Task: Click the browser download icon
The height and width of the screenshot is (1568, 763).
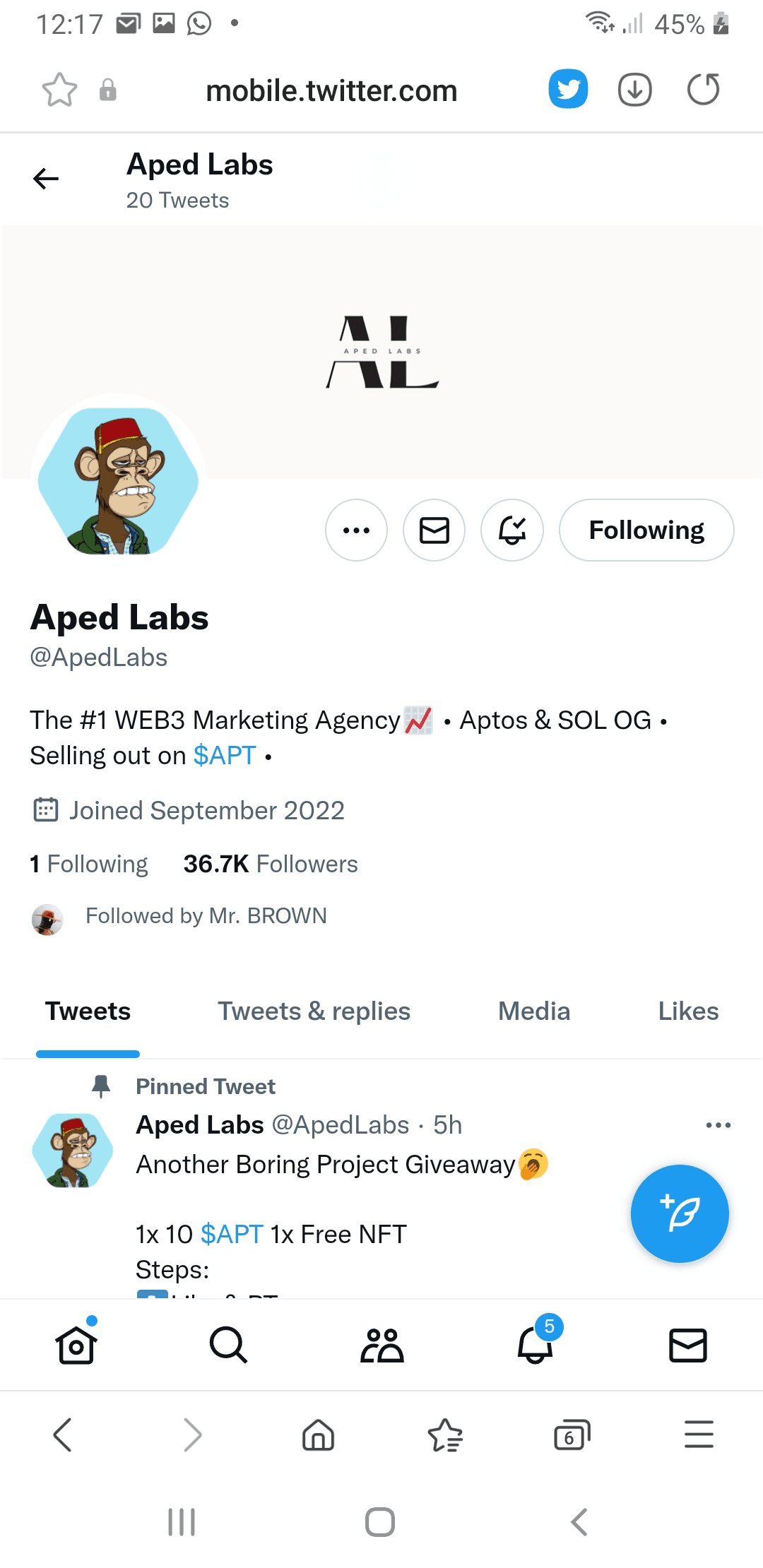Action: [x=634, y=90]
